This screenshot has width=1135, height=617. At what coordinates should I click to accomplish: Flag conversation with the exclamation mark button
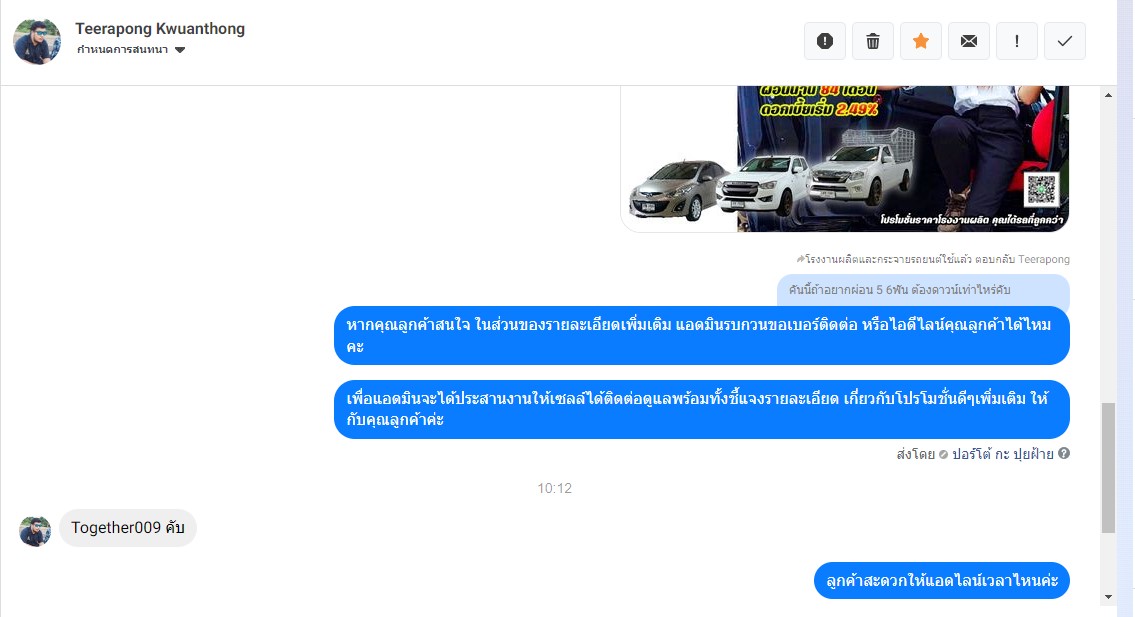click(1017, 41)
